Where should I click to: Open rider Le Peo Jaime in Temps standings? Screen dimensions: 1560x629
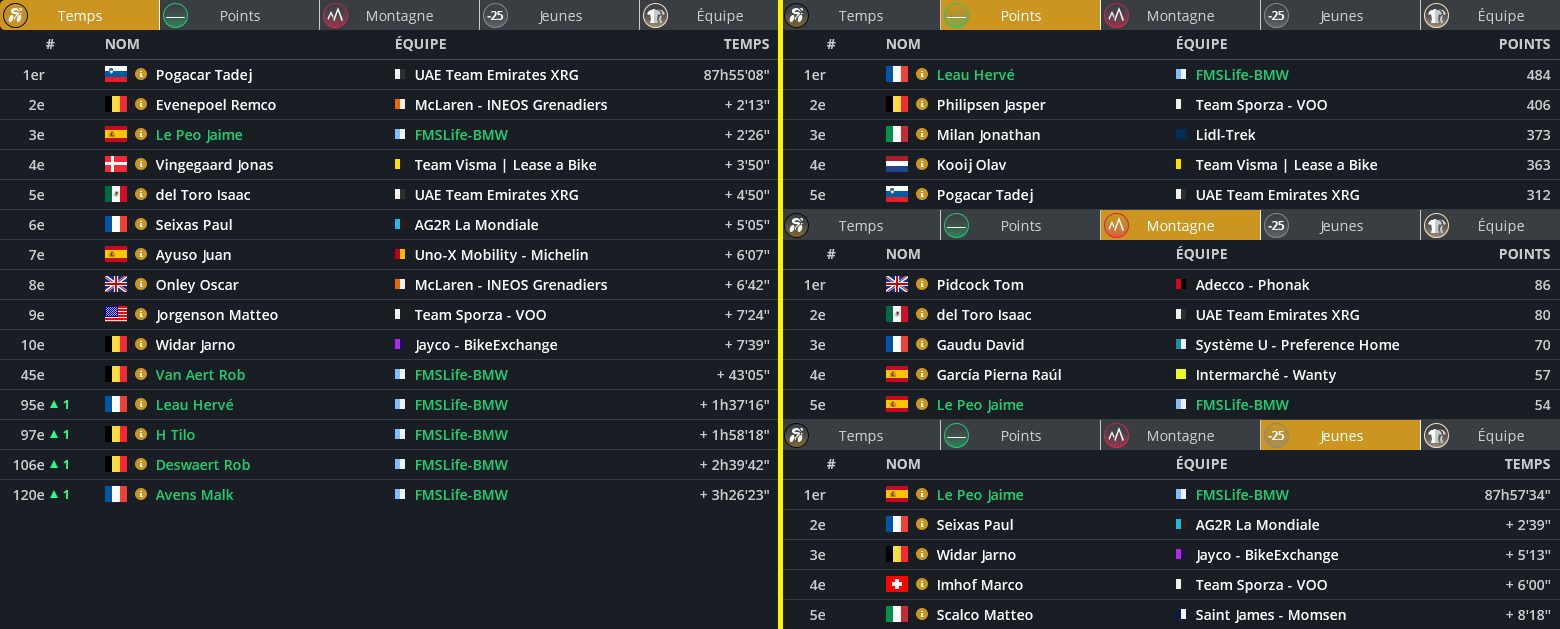point(199,135)
